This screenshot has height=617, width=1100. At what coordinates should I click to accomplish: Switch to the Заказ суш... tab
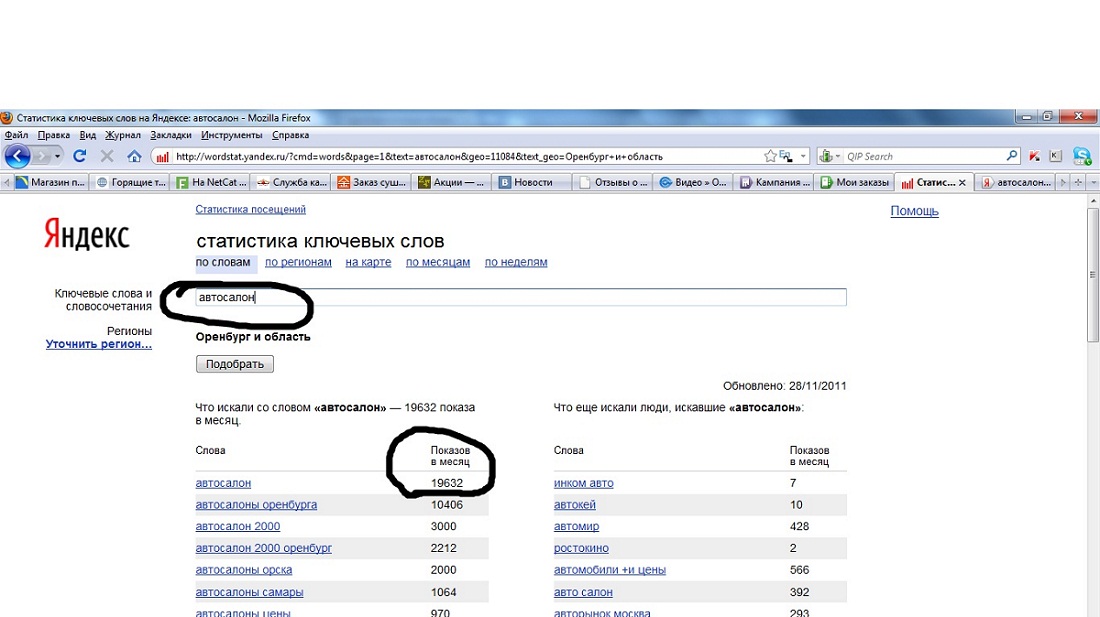372,182
